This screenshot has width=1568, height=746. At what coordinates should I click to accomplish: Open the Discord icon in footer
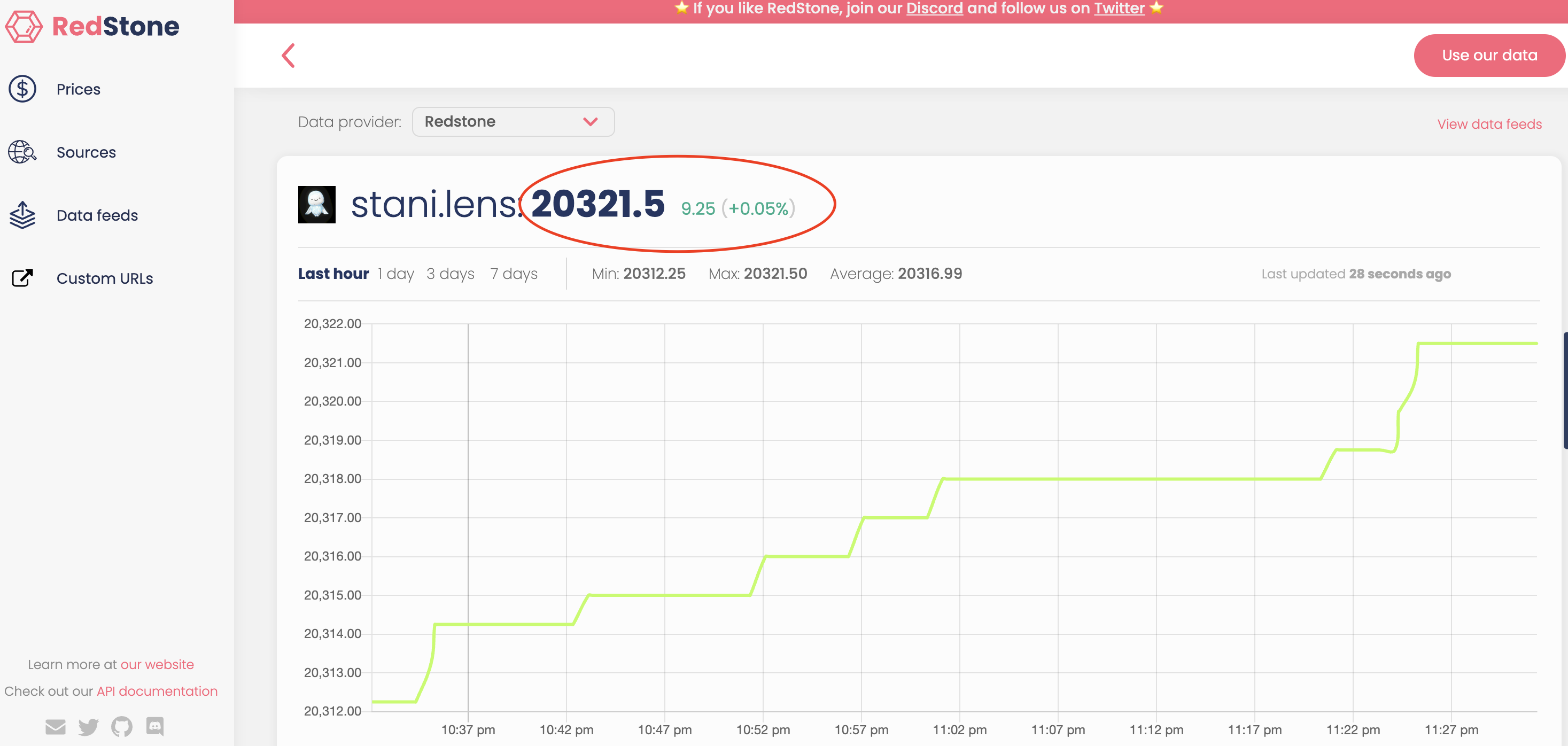point(155,726)
